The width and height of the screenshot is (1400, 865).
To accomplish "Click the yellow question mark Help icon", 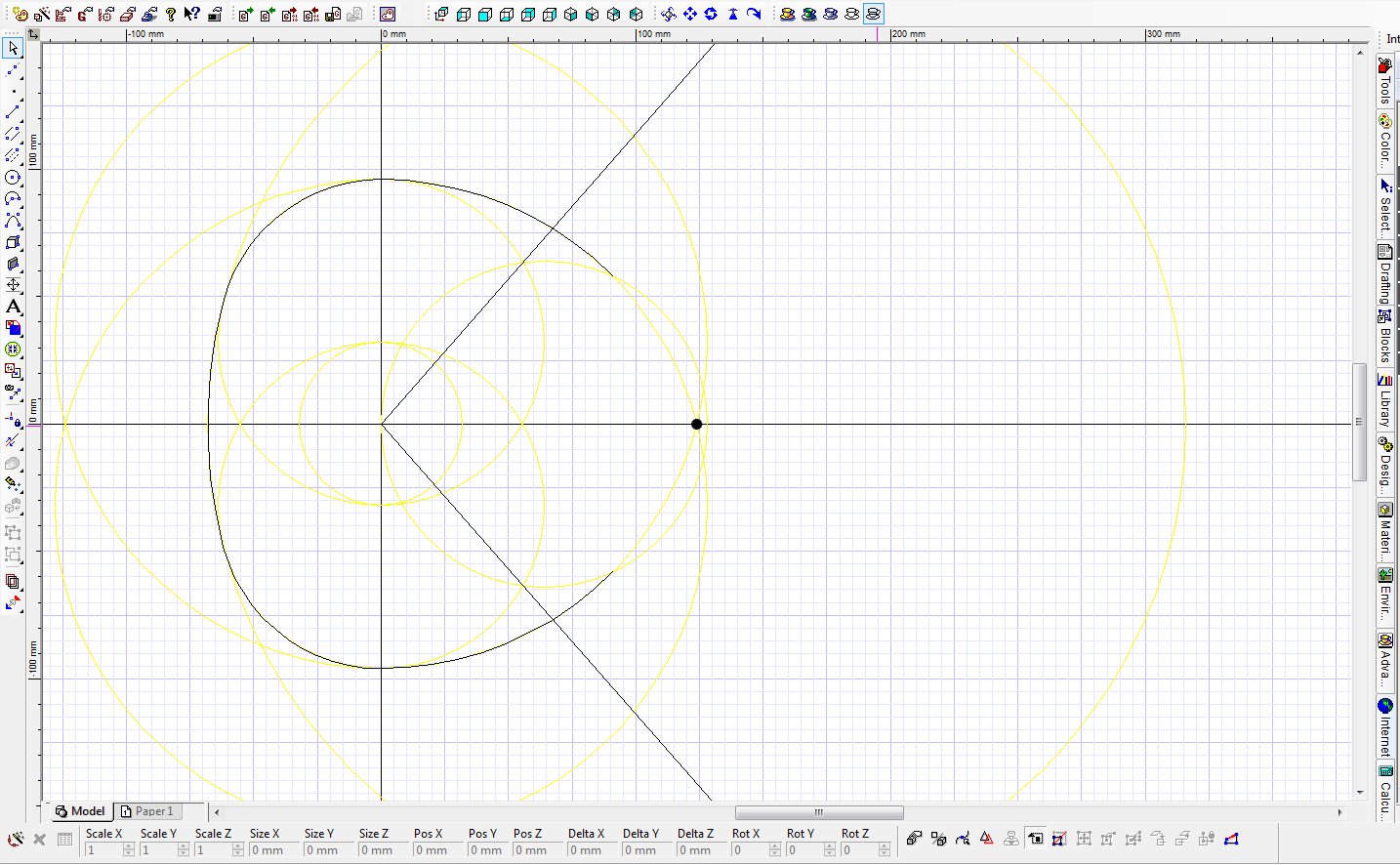I will [171, 15].
